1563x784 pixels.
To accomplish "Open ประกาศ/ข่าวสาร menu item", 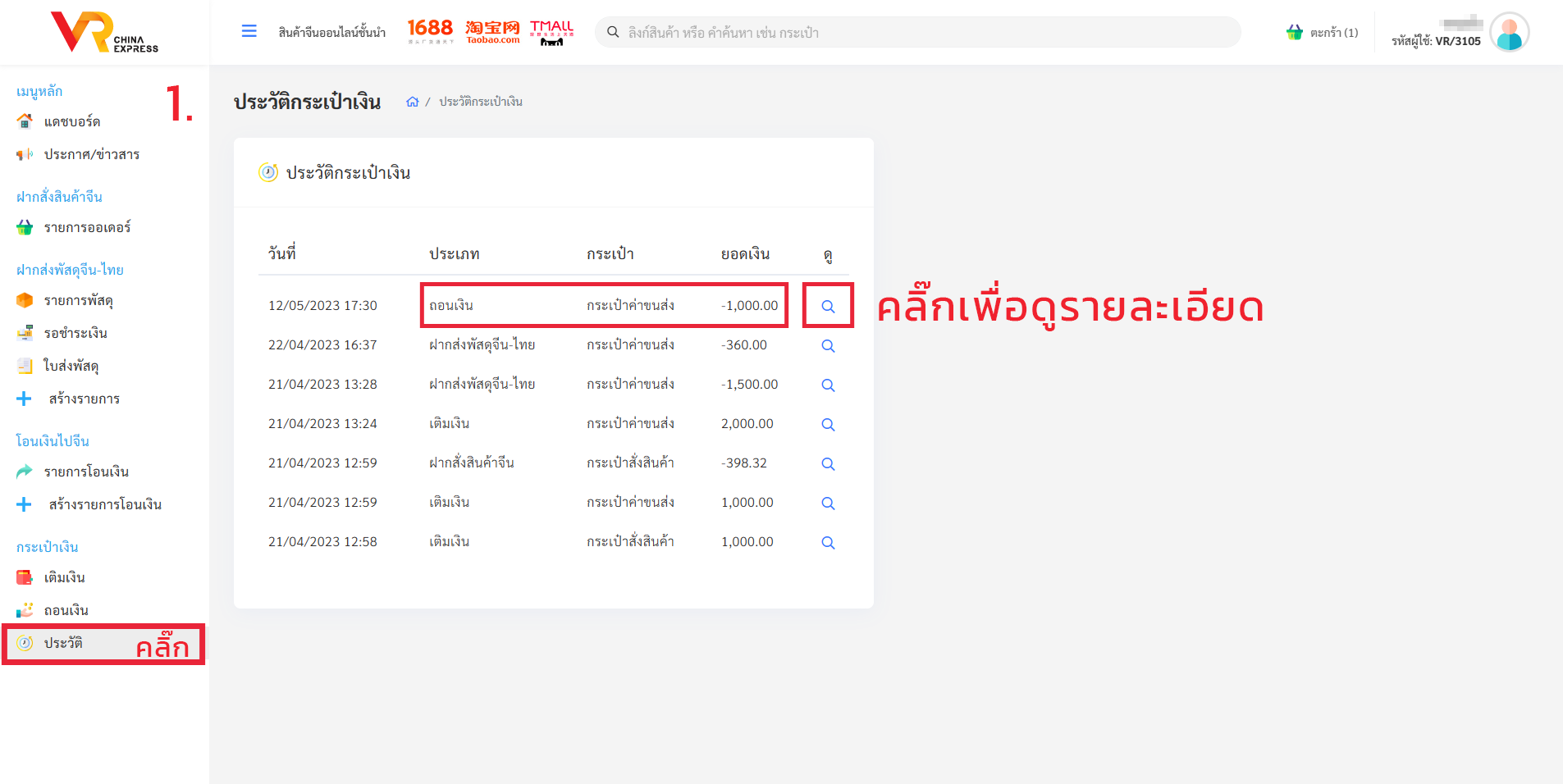I will point(91,154).
